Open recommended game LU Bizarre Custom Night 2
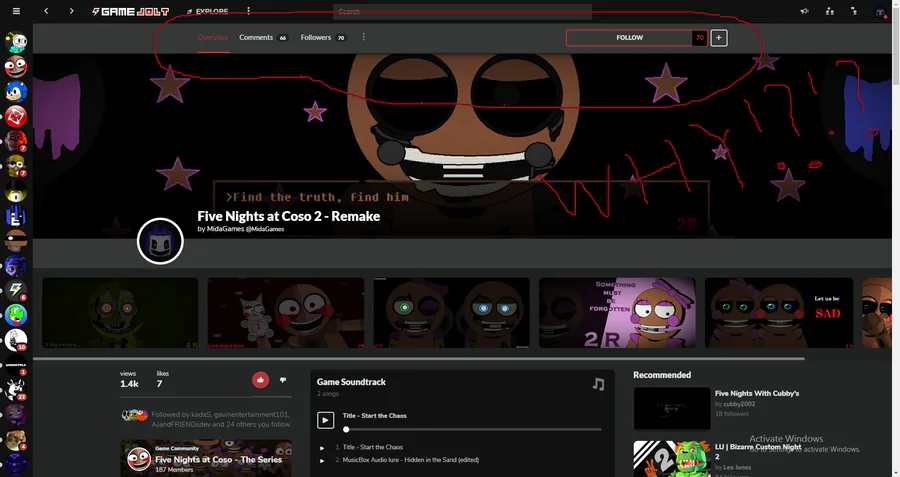Image resolution: width=900 pixels, height=477 pixels. (x=758, y=451)
